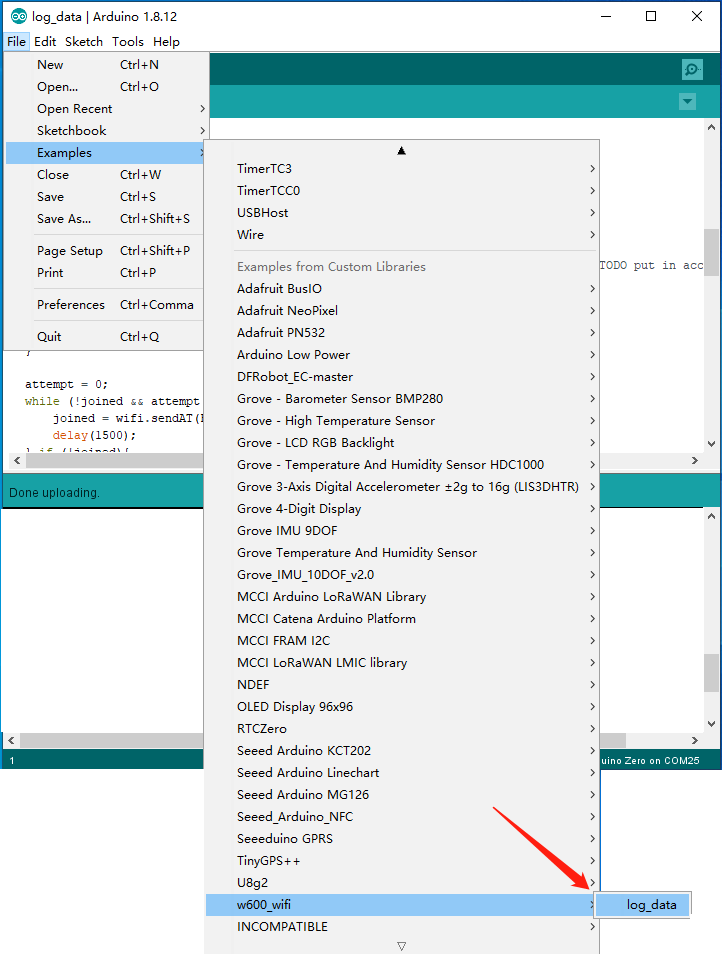Choose Quit from the File menu
The width and height of the screenshot is (722, 954).
click(x=105, y=336)
